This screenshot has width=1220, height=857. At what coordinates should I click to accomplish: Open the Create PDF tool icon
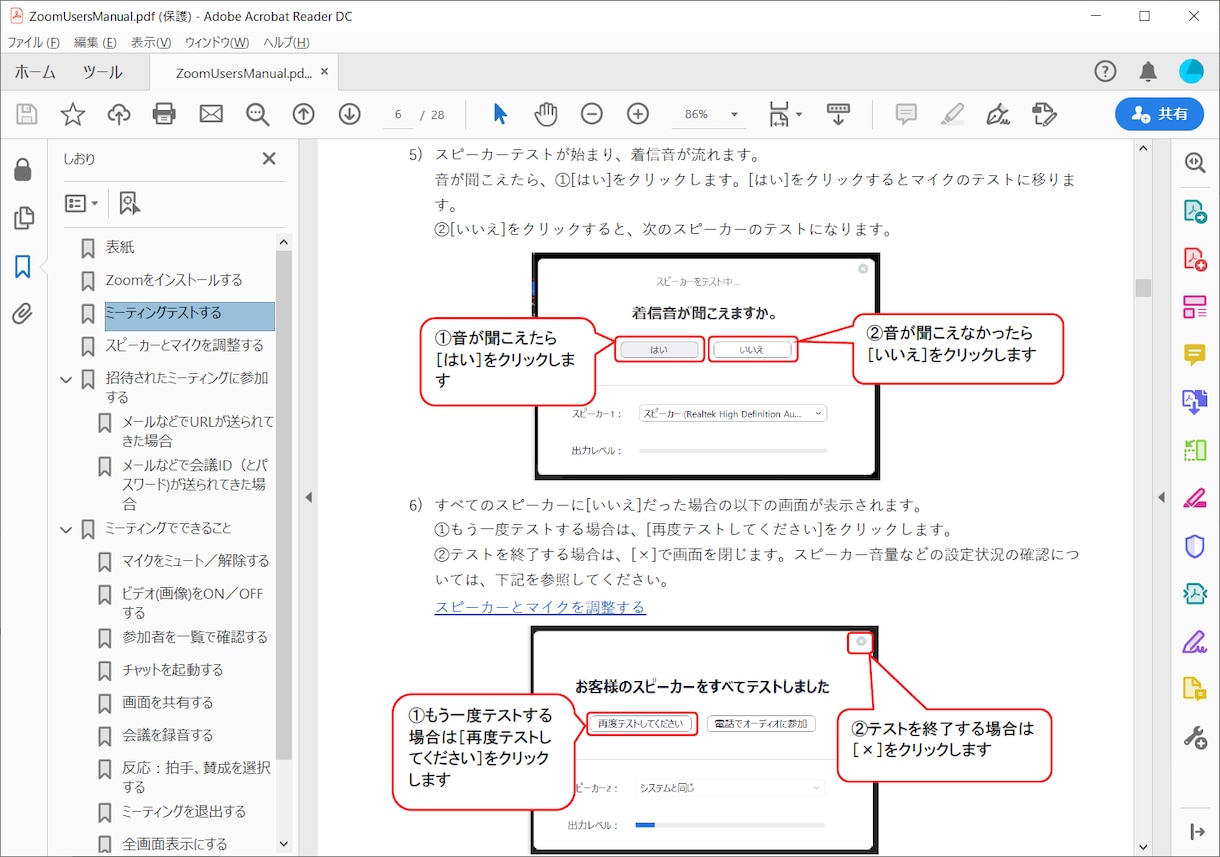click(1195, 259)
